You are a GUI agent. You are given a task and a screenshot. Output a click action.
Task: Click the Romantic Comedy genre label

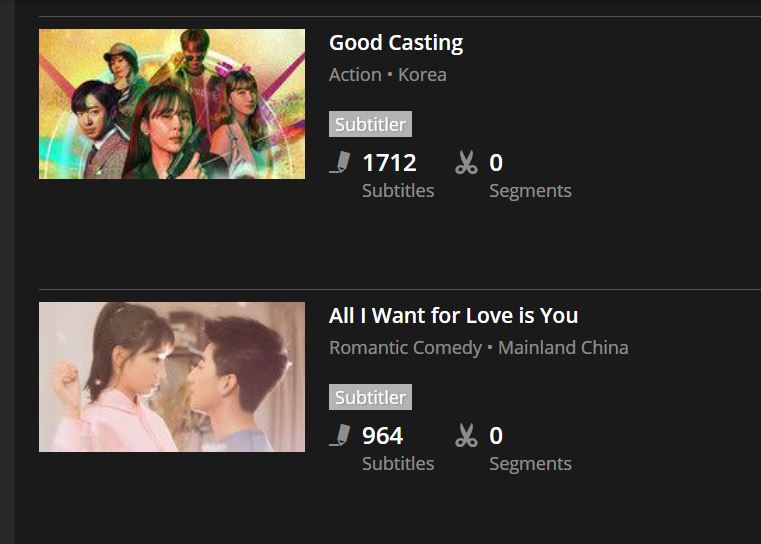pyautogui.click(x=405, y=348)
